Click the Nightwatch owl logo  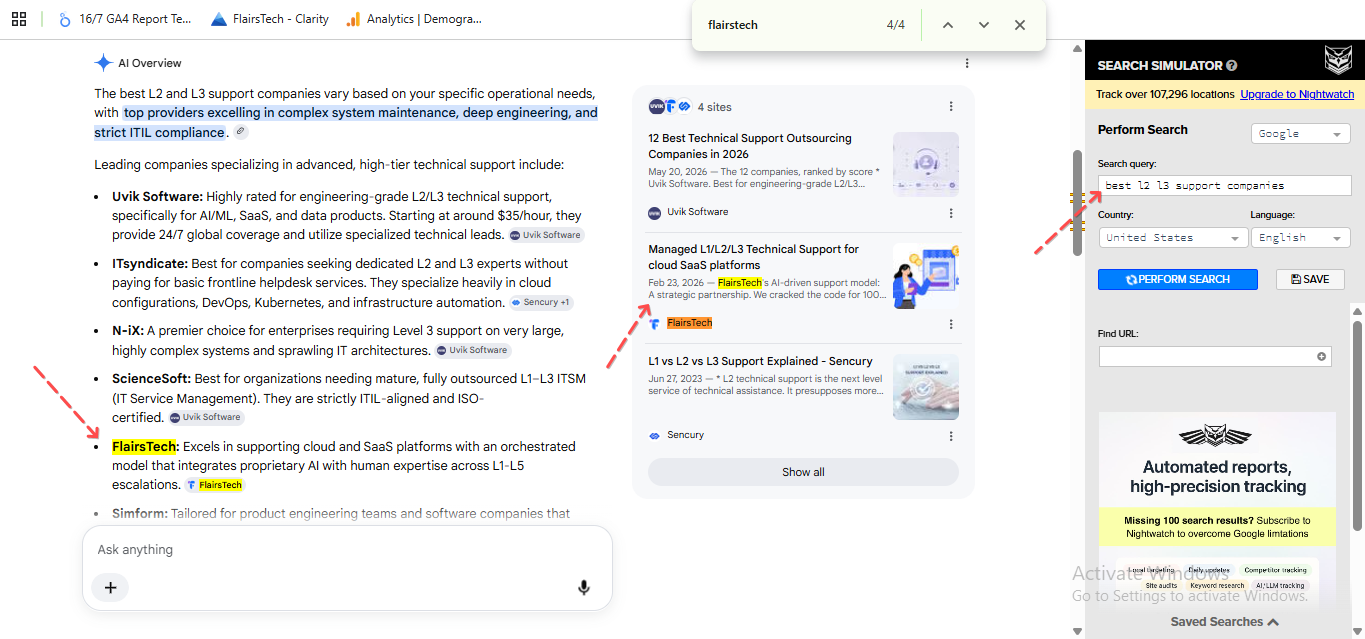(x=1338, y=61)
